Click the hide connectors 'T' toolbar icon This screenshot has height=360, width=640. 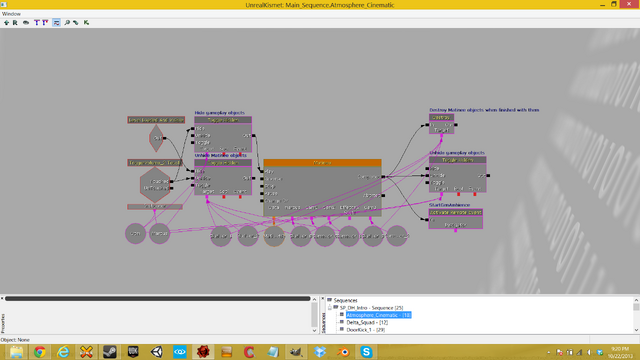point(36,23)
